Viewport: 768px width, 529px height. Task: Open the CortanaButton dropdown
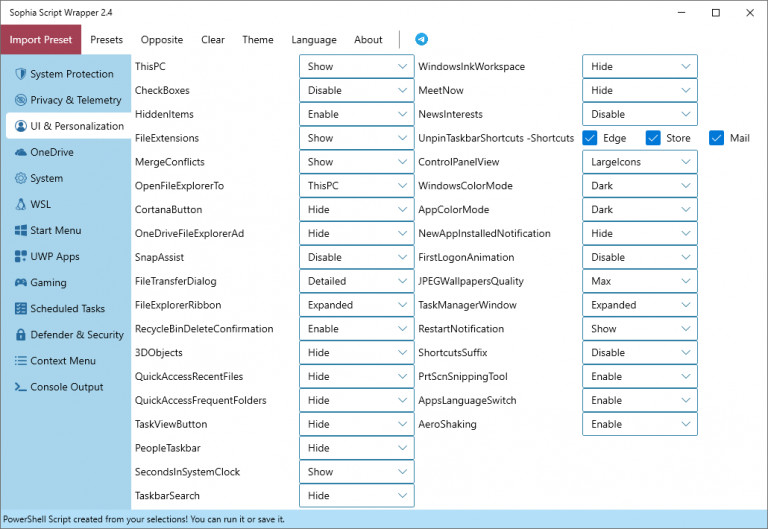point(357,210)
